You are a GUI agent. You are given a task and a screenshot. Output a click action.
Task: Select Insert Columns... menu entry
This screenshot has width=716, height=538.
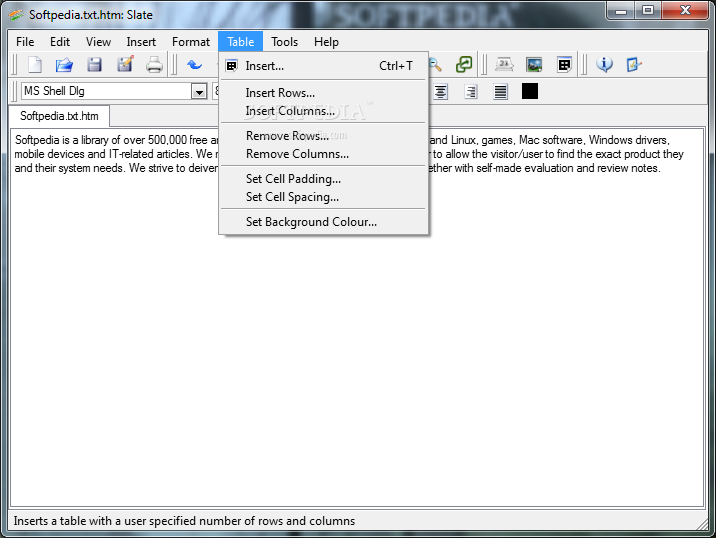[323, 111]
